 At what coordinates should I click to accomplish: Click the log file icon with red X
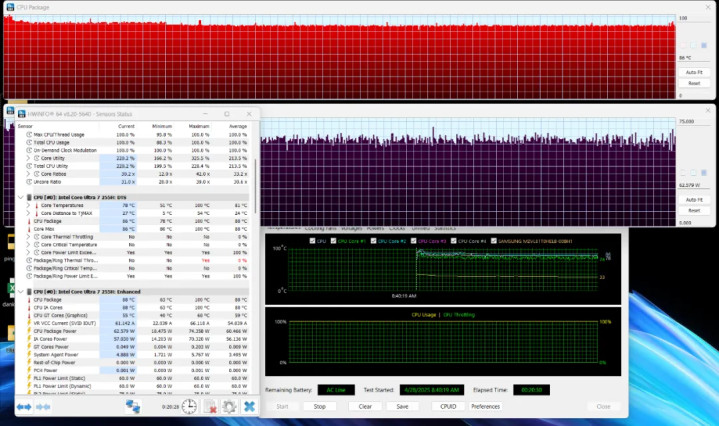pyautogui.click(x=210, y=407)
